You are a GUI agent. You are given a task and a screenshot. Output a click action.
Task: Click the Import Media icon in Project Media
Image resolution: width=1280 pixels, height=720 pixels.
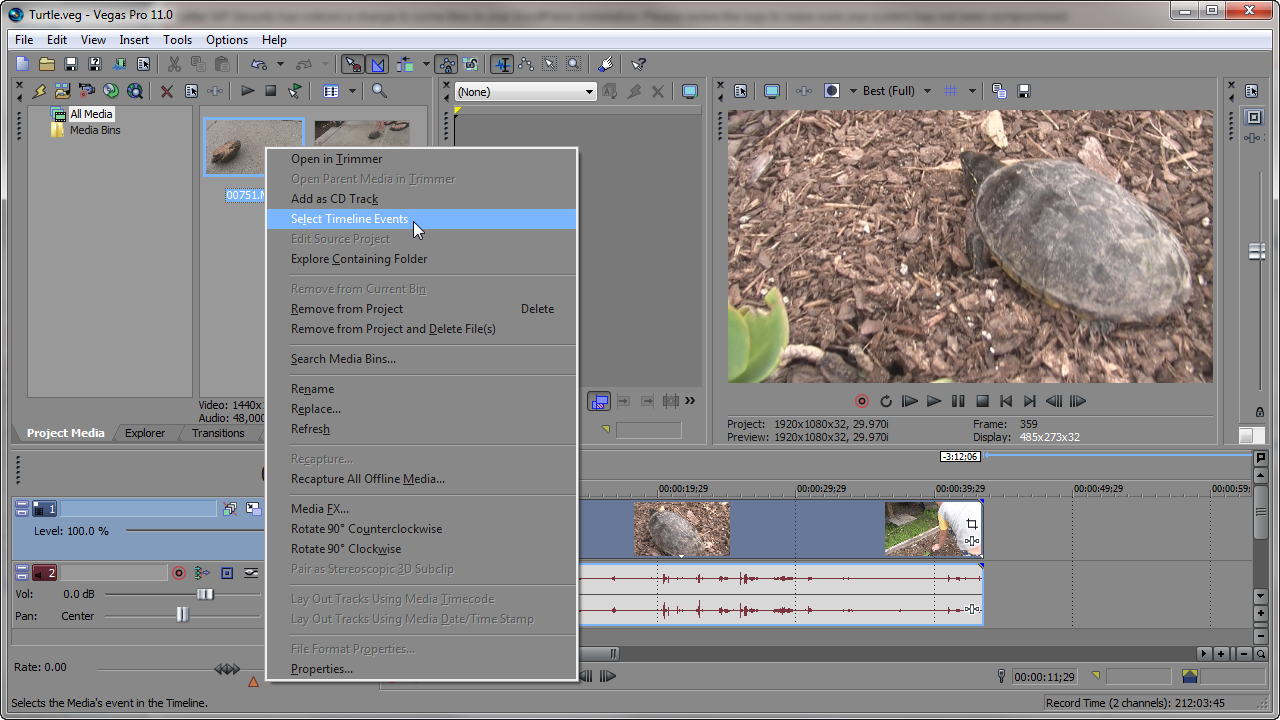click(62, 91)
